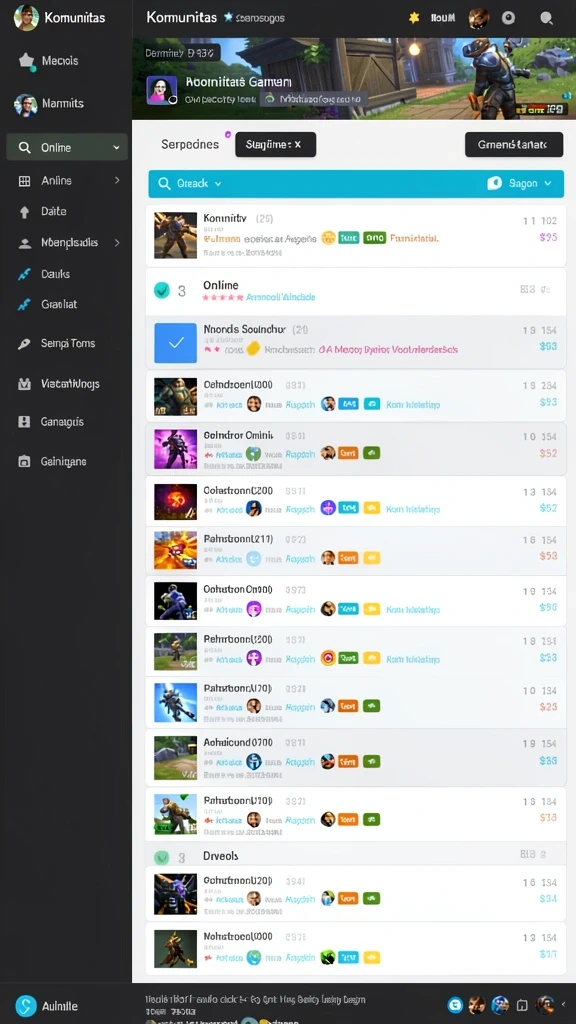This screenshot has height=1024, width=576.
Task: Click the wrench icon beside Sempi Toms
Action: (x=24, y=344)
